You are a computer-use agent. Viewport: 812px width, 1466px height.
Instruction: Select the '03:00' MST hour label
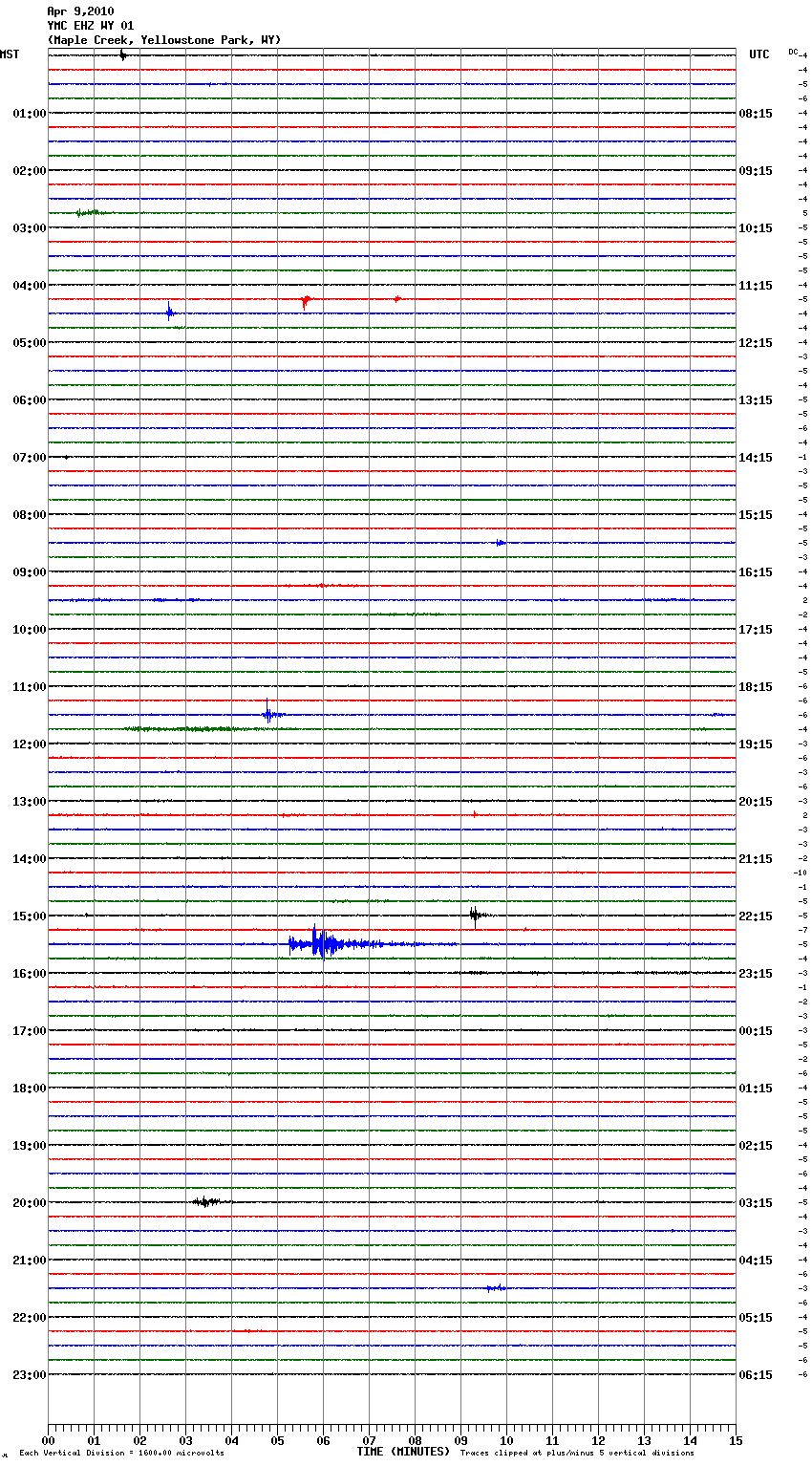tap(30, 228)
